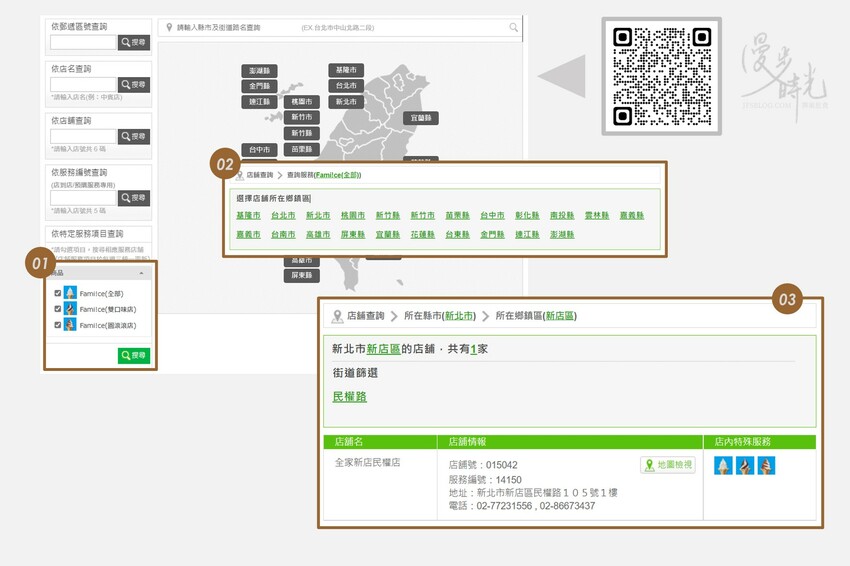Uncheck the FamiIce(雙口味店) checkbox
Screen dimensions: 850x566
tap(57, 309)
